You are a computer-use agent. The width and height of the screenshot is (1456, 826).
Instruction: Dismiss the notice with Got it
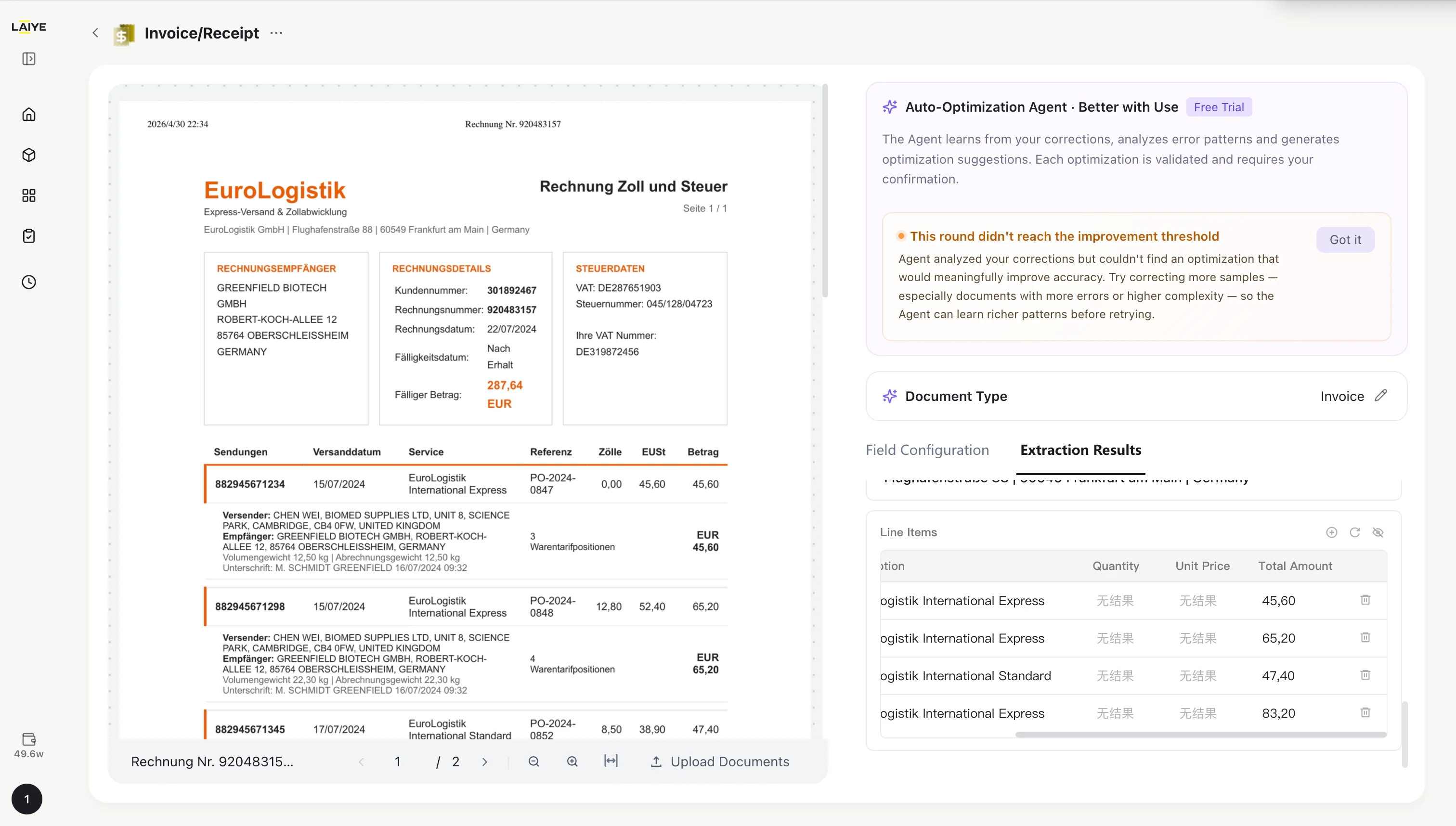pyautogui.click(x=1345, y=239)
